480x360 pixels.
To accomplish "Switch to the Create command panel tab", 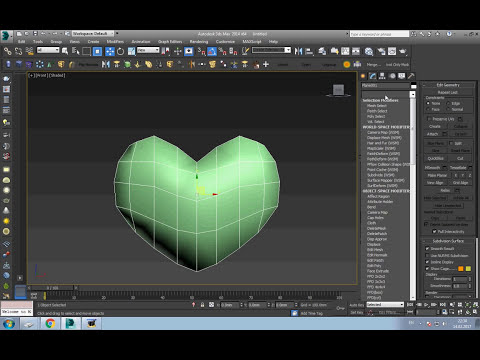I will [x=363, y=76].
